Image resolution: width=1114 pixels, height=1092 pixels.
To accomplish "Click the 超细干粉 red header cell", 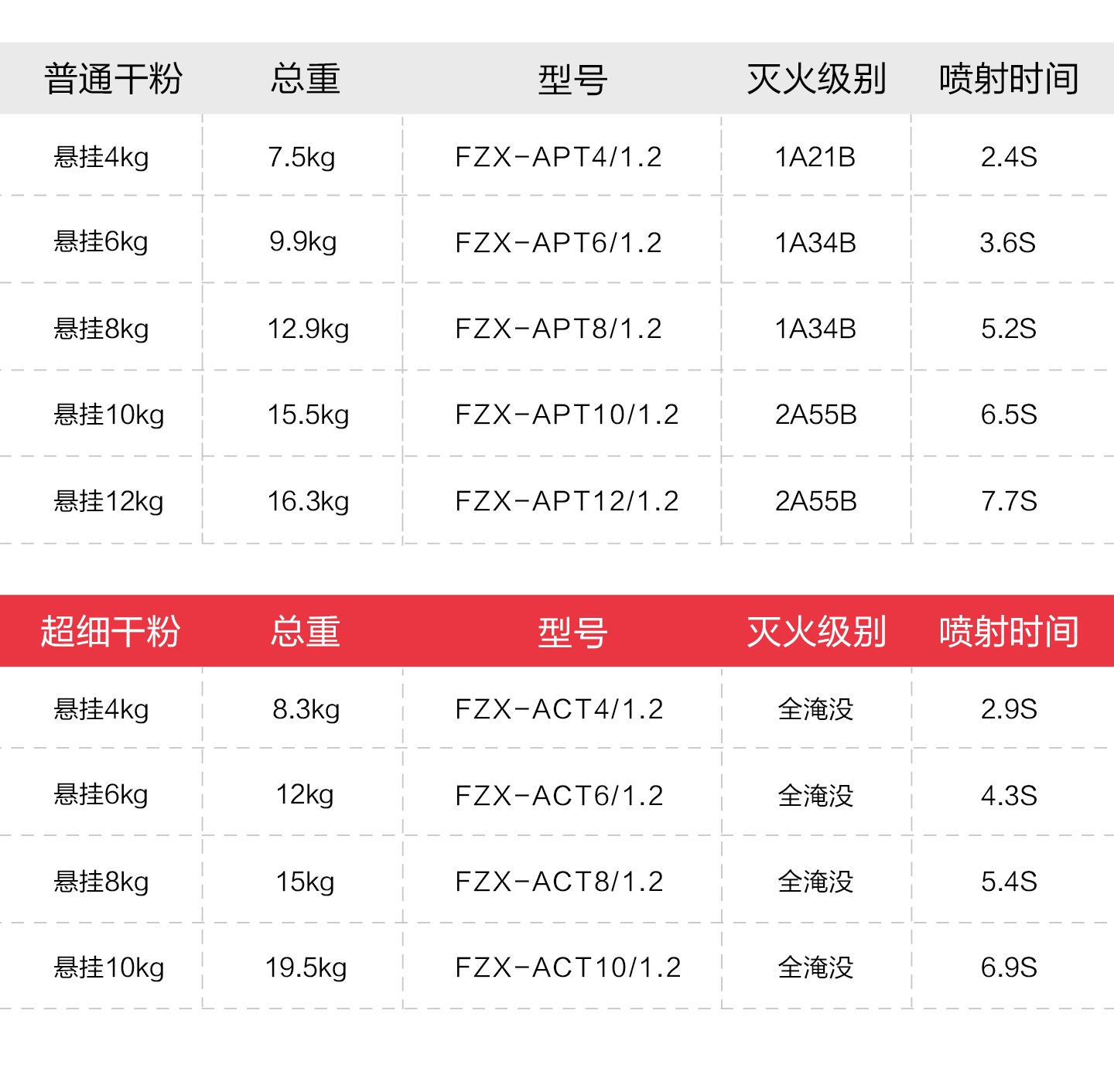I will click(x=111, y=631).
